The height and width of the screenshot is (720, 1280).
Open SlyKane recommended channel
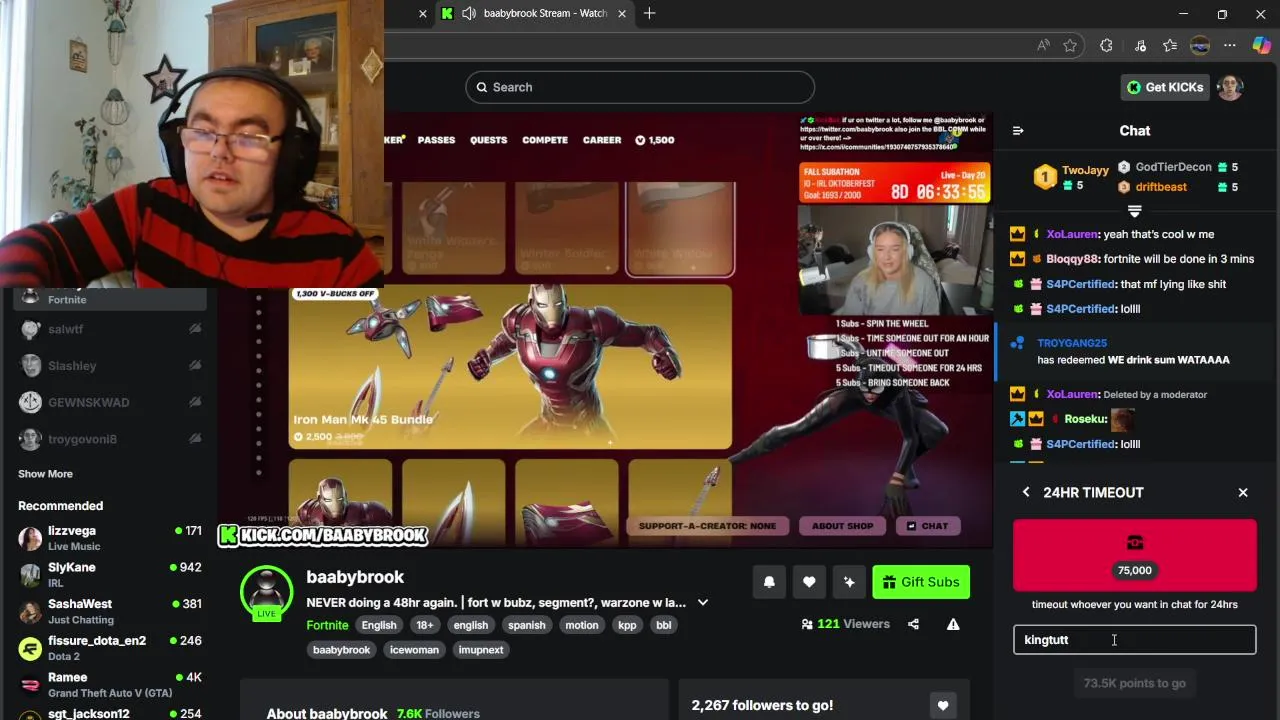pyautogui.click(x=110, y=575)
